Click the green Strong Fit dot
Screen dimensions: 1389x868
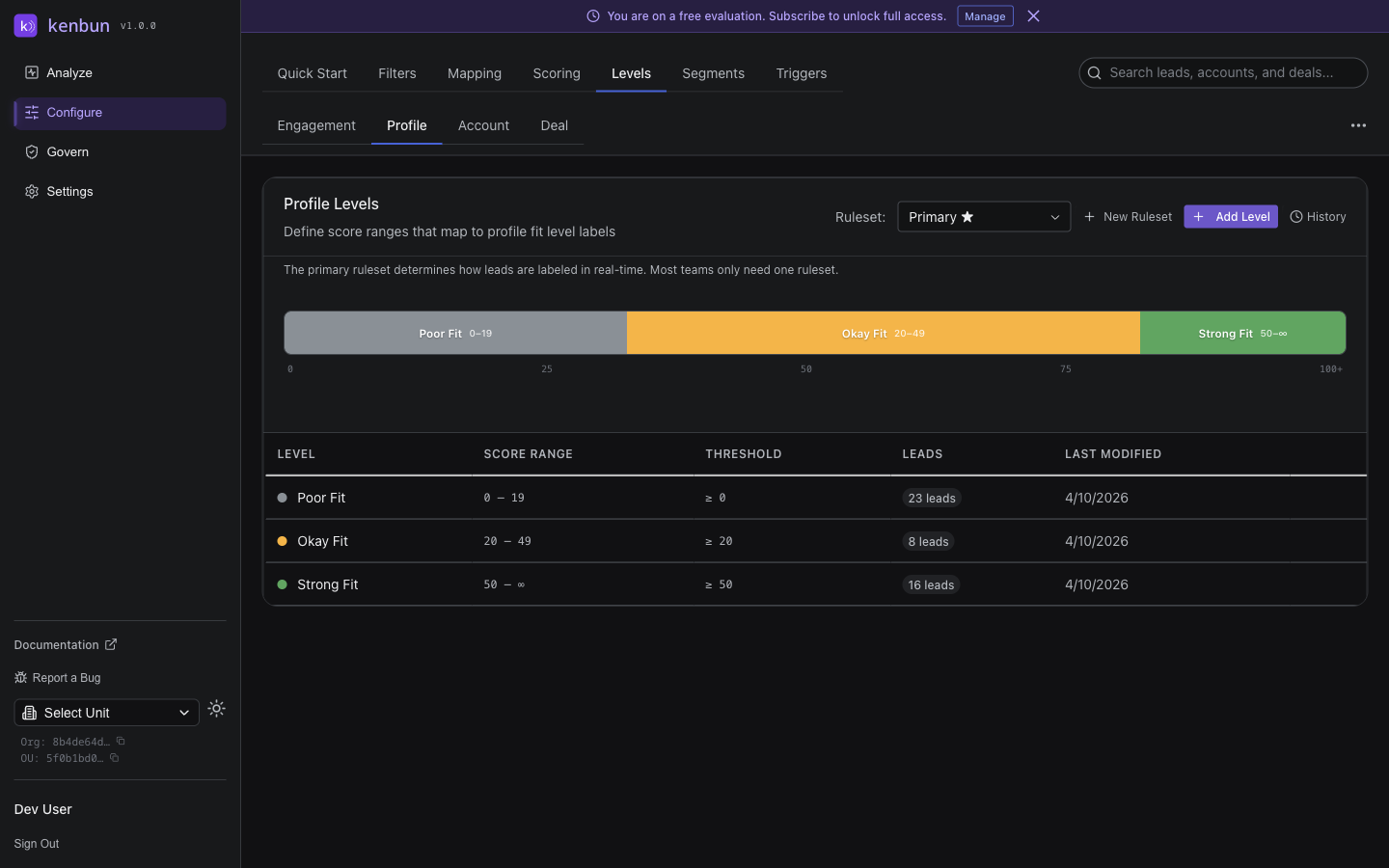click(x=283, y=584)
